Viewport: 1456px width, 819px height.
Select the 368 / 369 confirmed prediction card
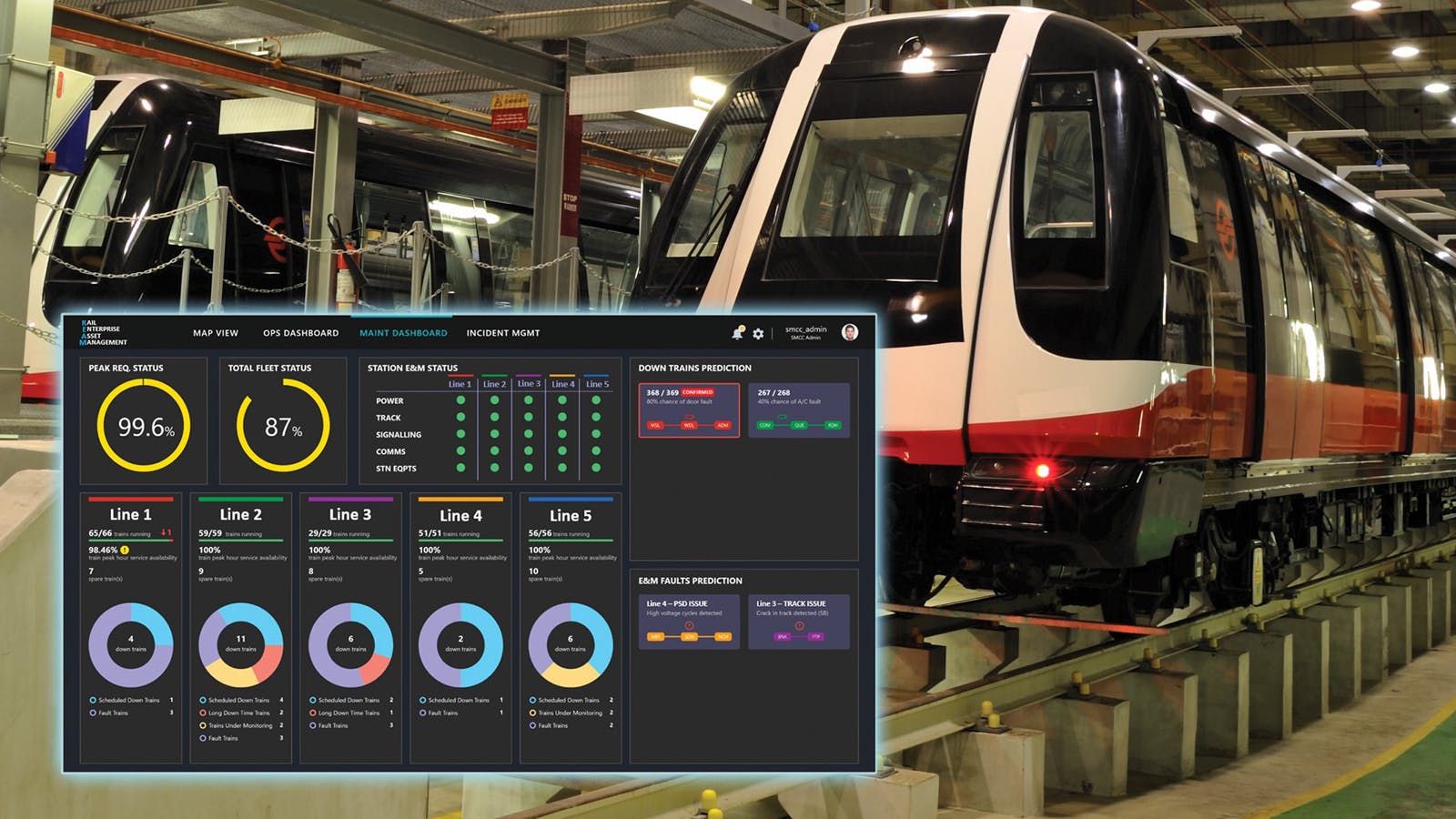tap(688, 409)
